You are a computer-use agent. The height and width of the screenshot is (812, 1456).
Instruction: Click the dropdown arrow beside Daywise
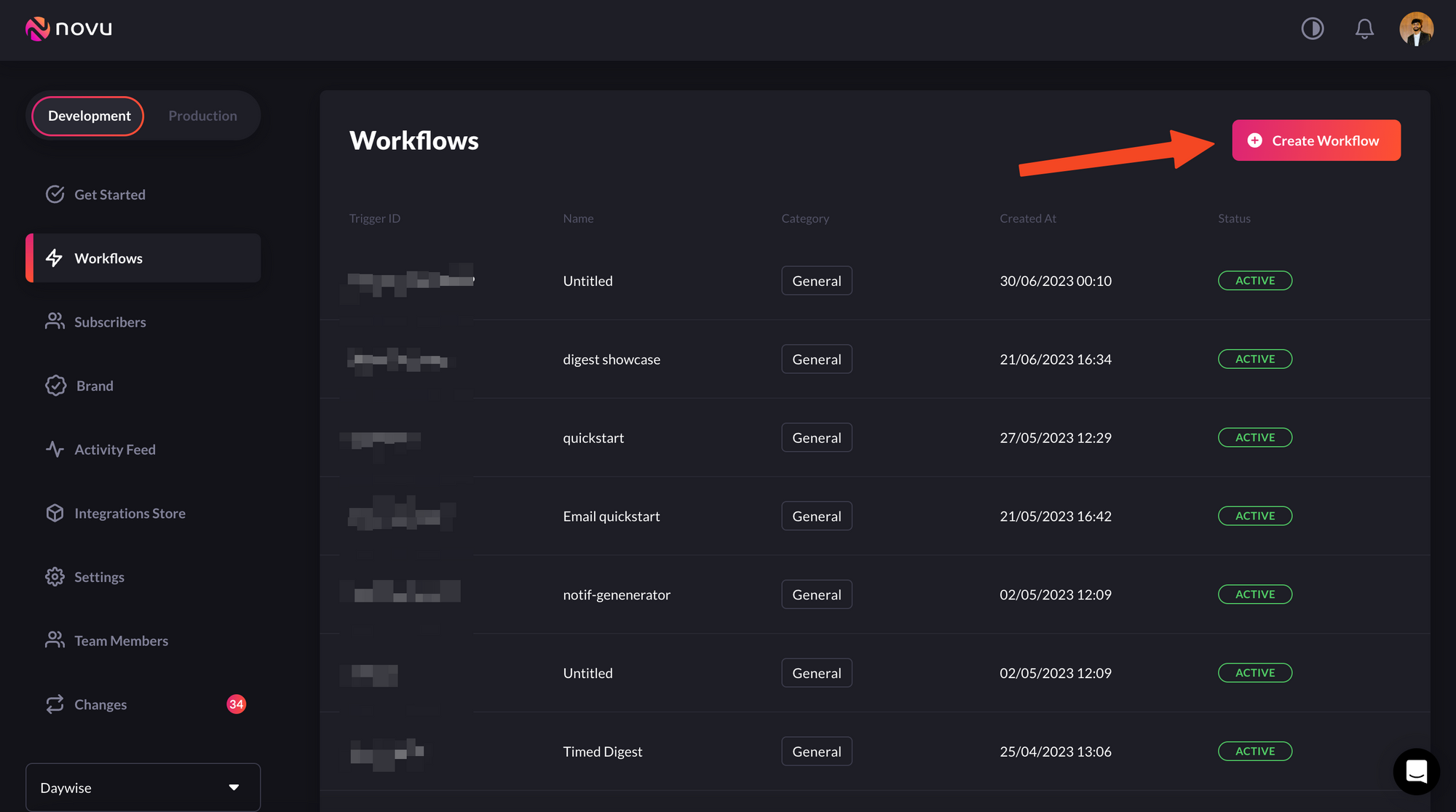[234, 787]
